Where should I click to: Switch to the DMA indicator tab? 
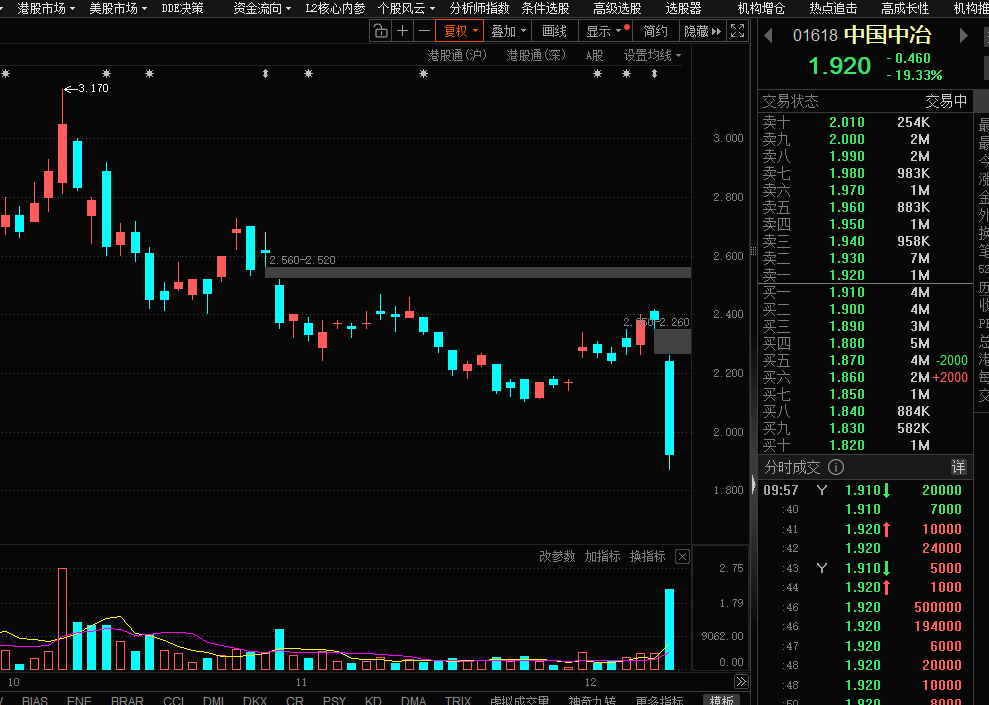click(x=414, y=701)
